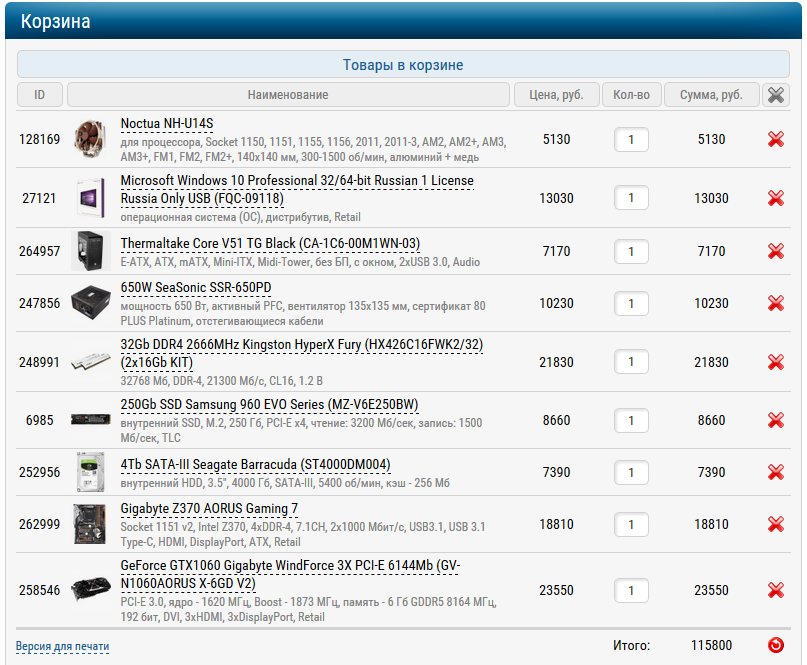Delete Gigabyte Z370 AORUS Gaming 7
Viewport: 807px width, 665px height.
(776, 524)
